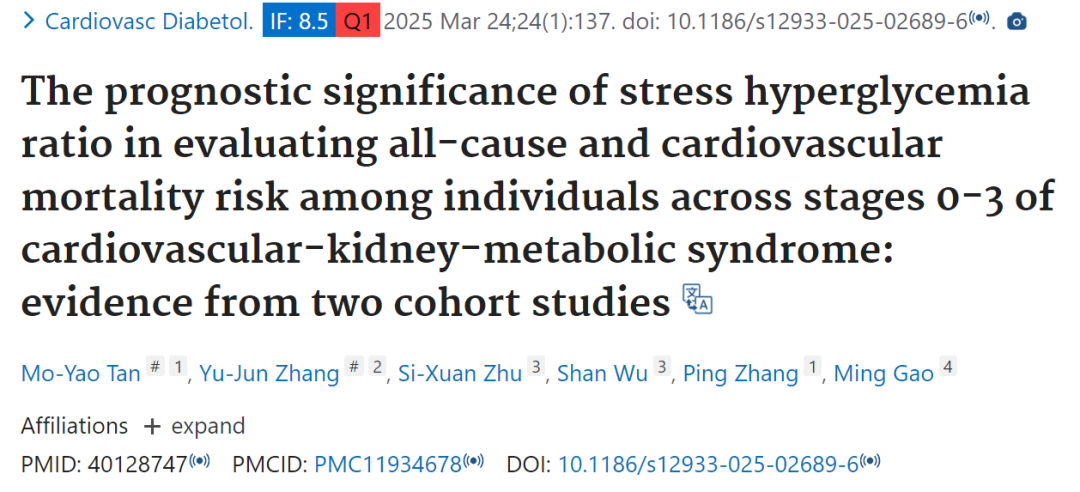Image resolution: width=1080 pixels, height=492 pixels.
Task: Click the red Q1 quartile badge
Action: click(358, 22)
